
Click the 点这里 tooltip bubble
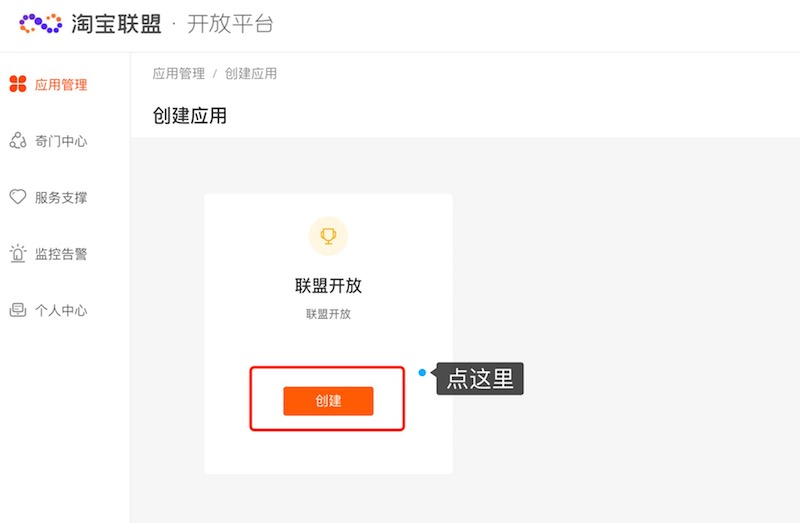tap(481, 379)
